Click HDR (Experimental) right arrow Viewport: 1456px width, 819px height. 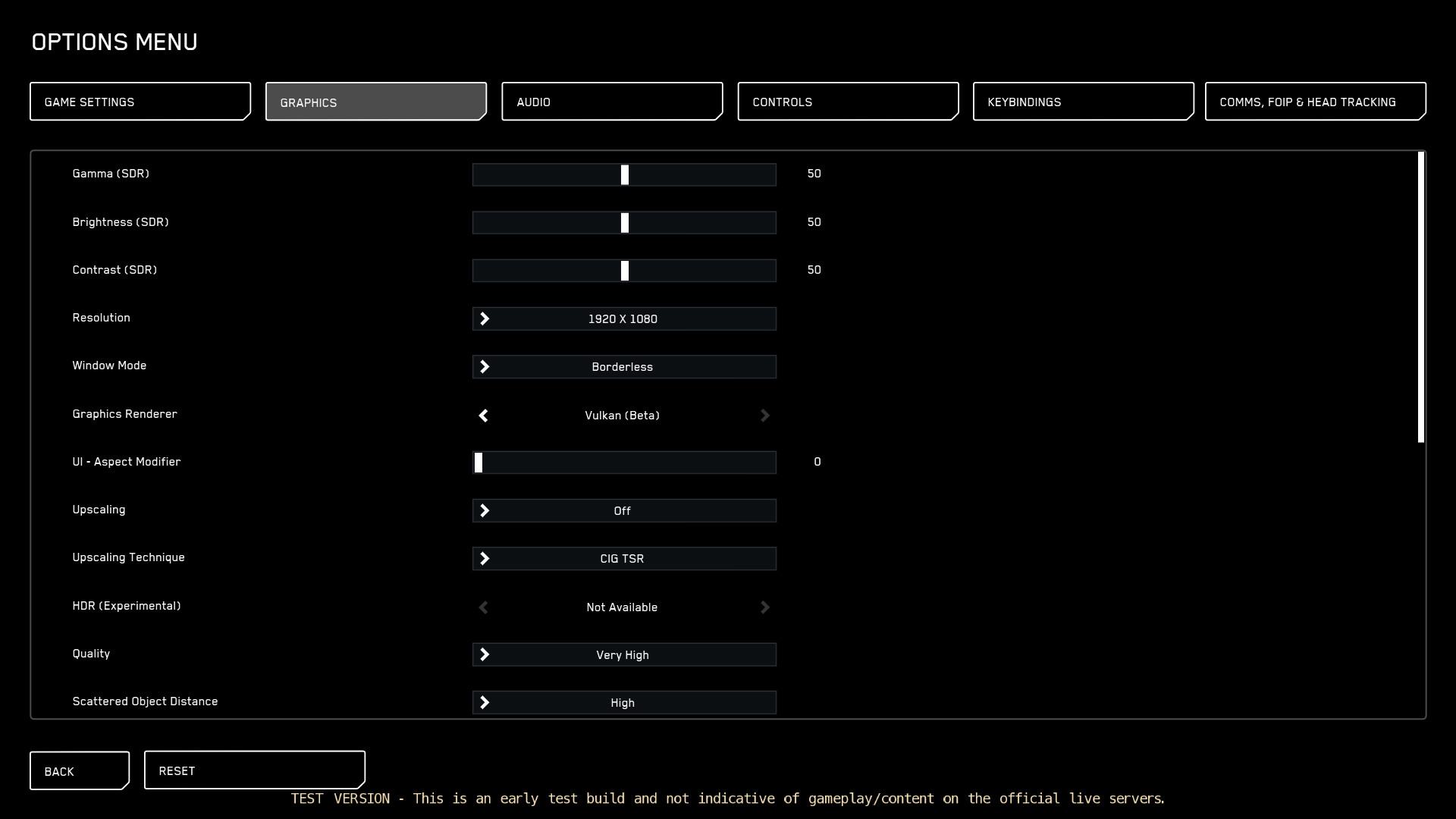pyautogui.click(x=764, y=607)
